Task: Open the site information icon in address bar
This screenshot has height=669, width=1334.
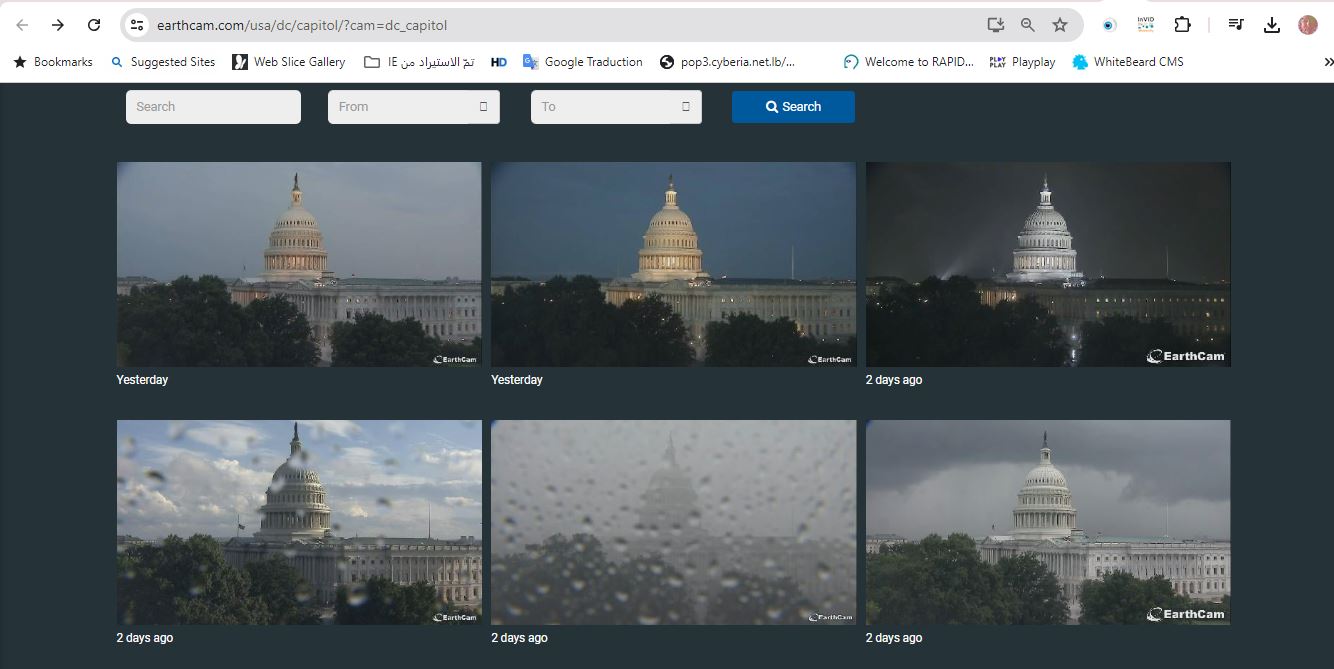Action: (137, 25)
